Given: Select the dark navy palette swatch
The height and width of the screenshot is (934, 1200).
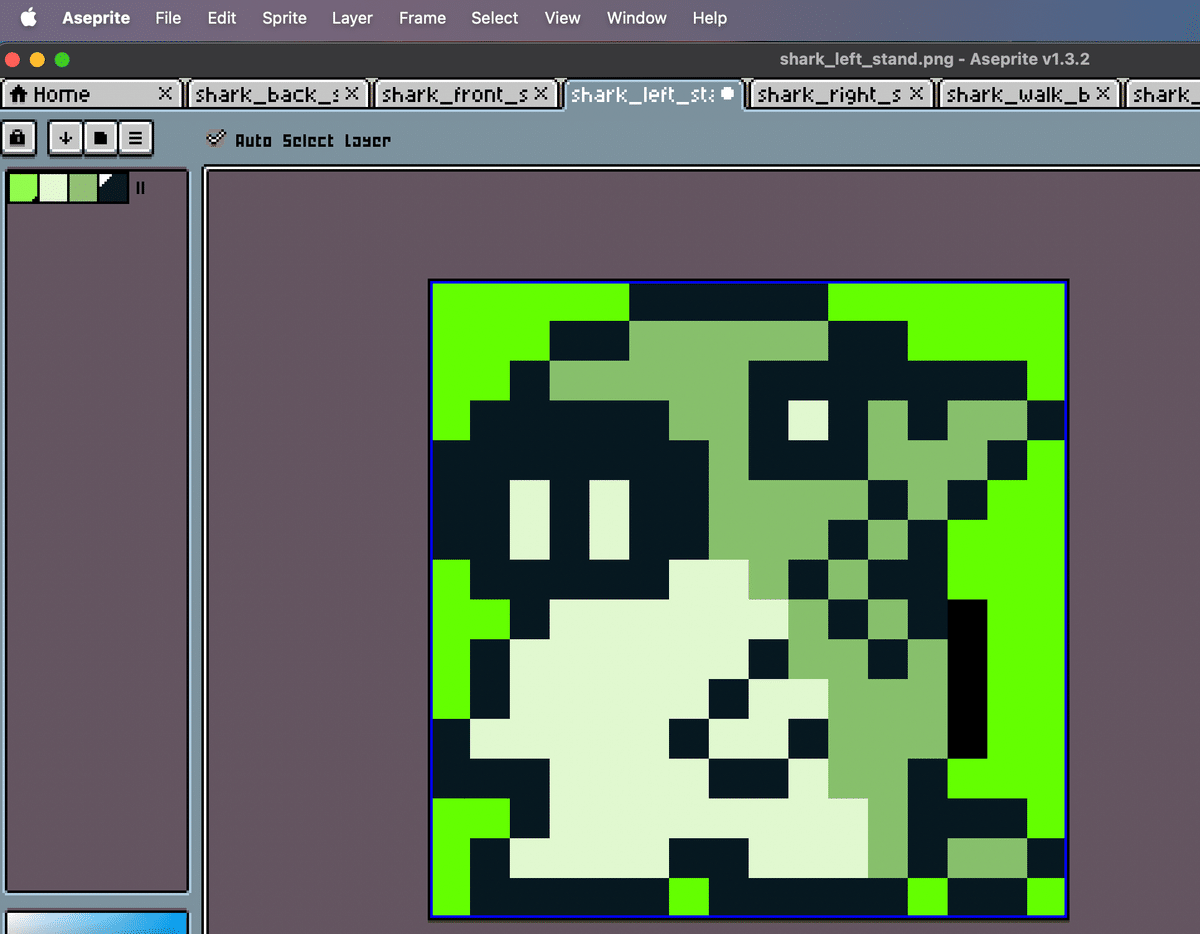Looking at the screenshot, I should pos(113,187).
